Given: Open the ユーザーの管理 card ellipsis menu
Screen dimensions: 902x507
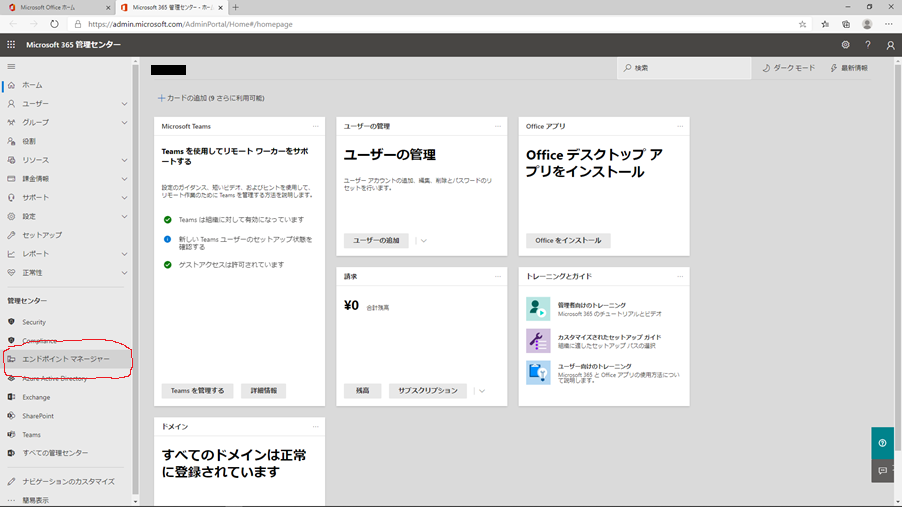Looking at the screenshot, I should click(x=498, y=126).
